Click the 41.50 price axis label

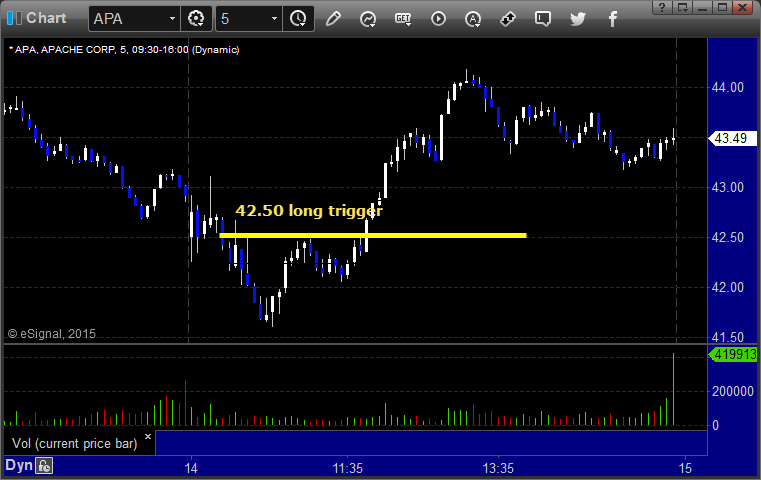[x=728, y=337]
